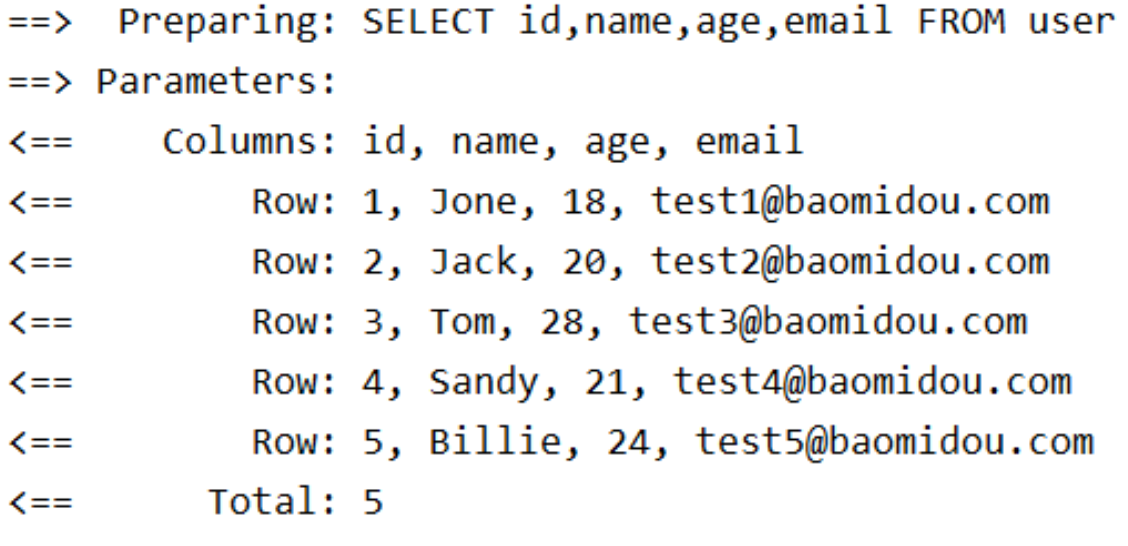1128x546 pixels.
Task: Click the arrow before Preparing
Action: point(40,23)
